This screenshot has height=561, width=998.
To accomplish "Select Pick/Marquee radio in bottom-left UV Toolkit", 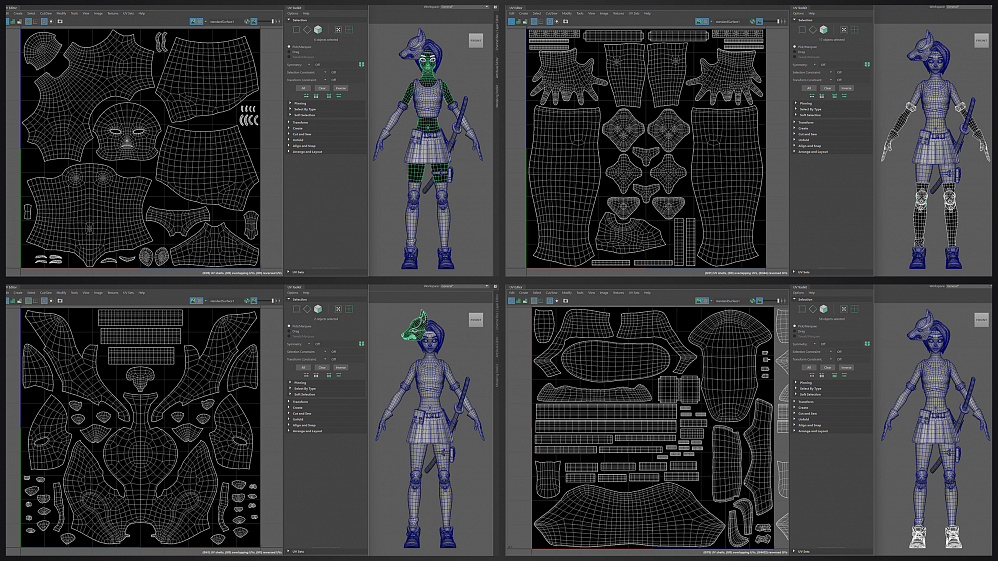I will tap(289, 325).
